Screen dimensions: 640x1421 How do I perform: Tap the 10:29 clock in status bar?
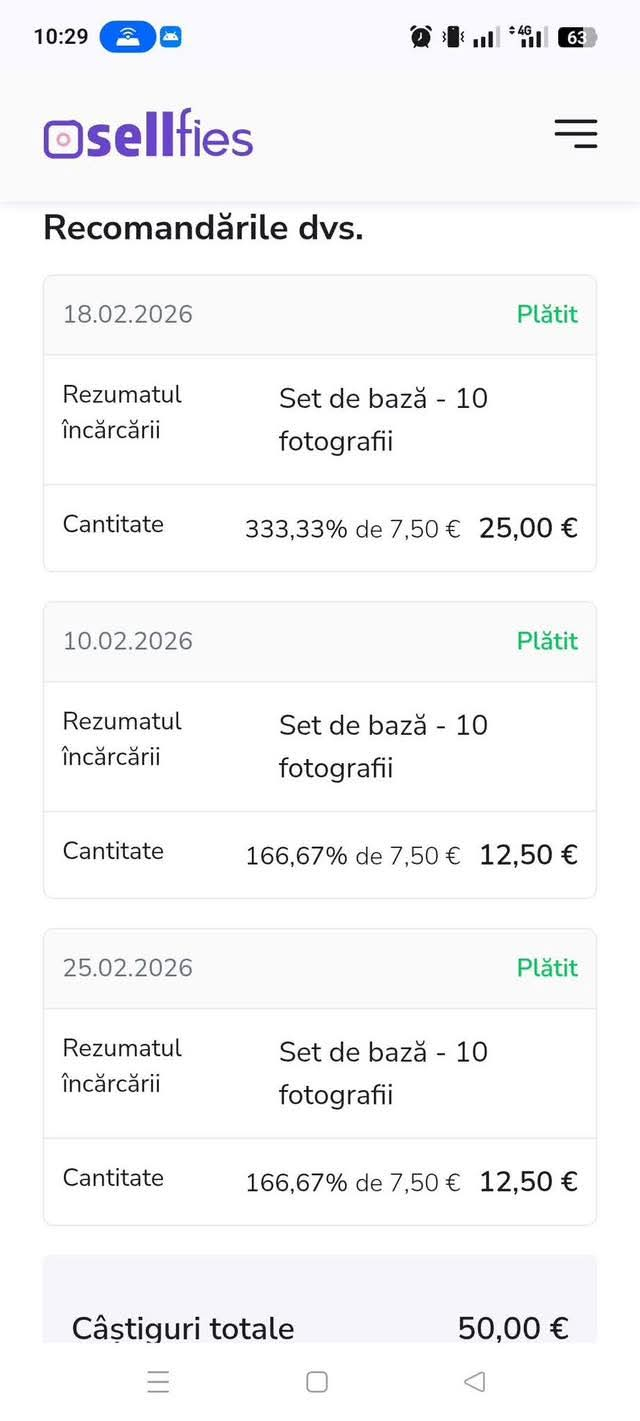coord(61,37)
